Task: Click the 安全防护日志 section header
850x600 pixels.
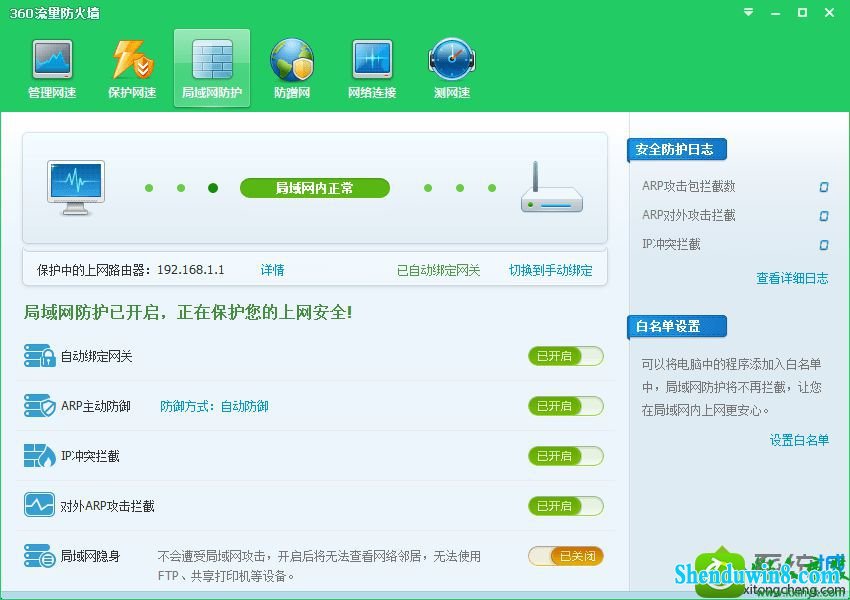Action: pos(677,150)
